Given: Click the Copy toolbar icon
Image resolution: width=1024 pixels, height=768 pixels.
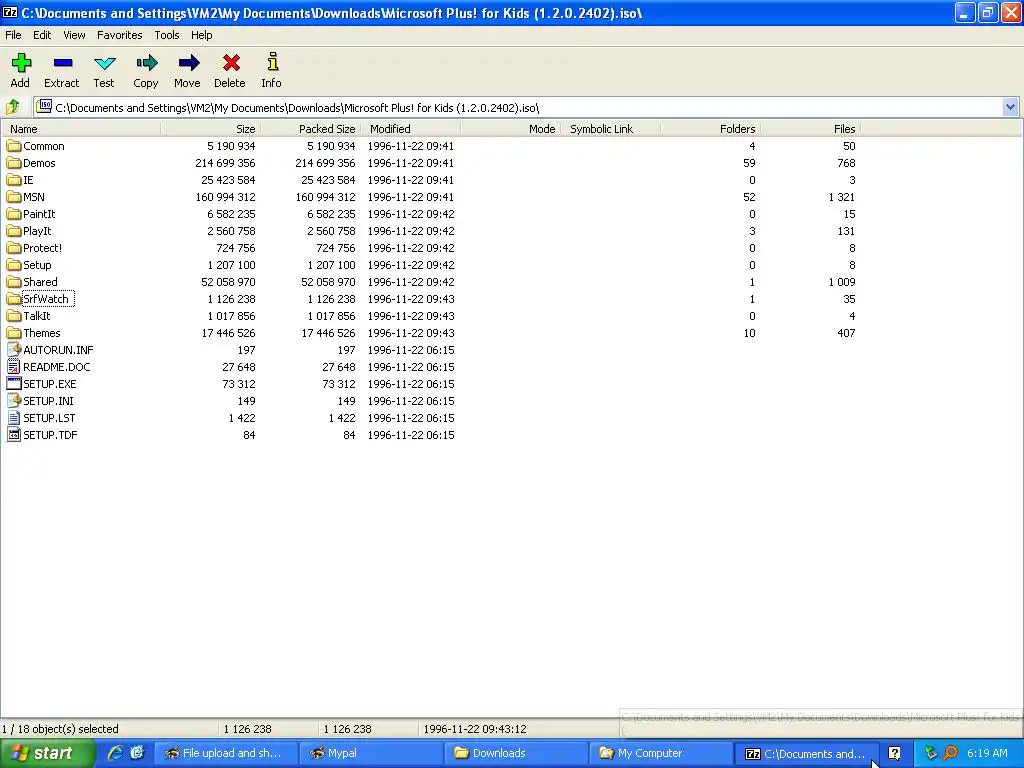Looking at the screenshot, I should [146, 63].
